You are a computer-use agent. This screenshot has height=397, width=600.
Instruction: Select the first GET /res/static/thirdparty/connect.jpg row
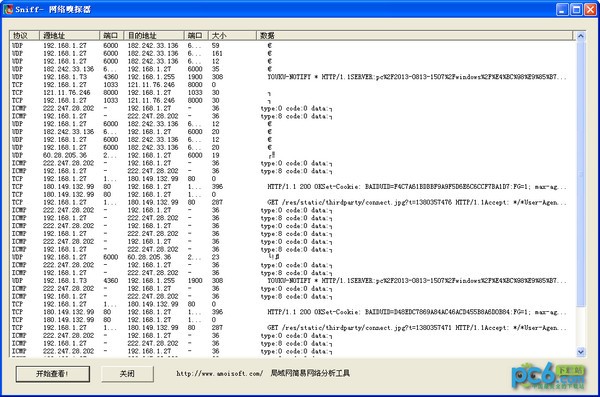click(293, 202)
